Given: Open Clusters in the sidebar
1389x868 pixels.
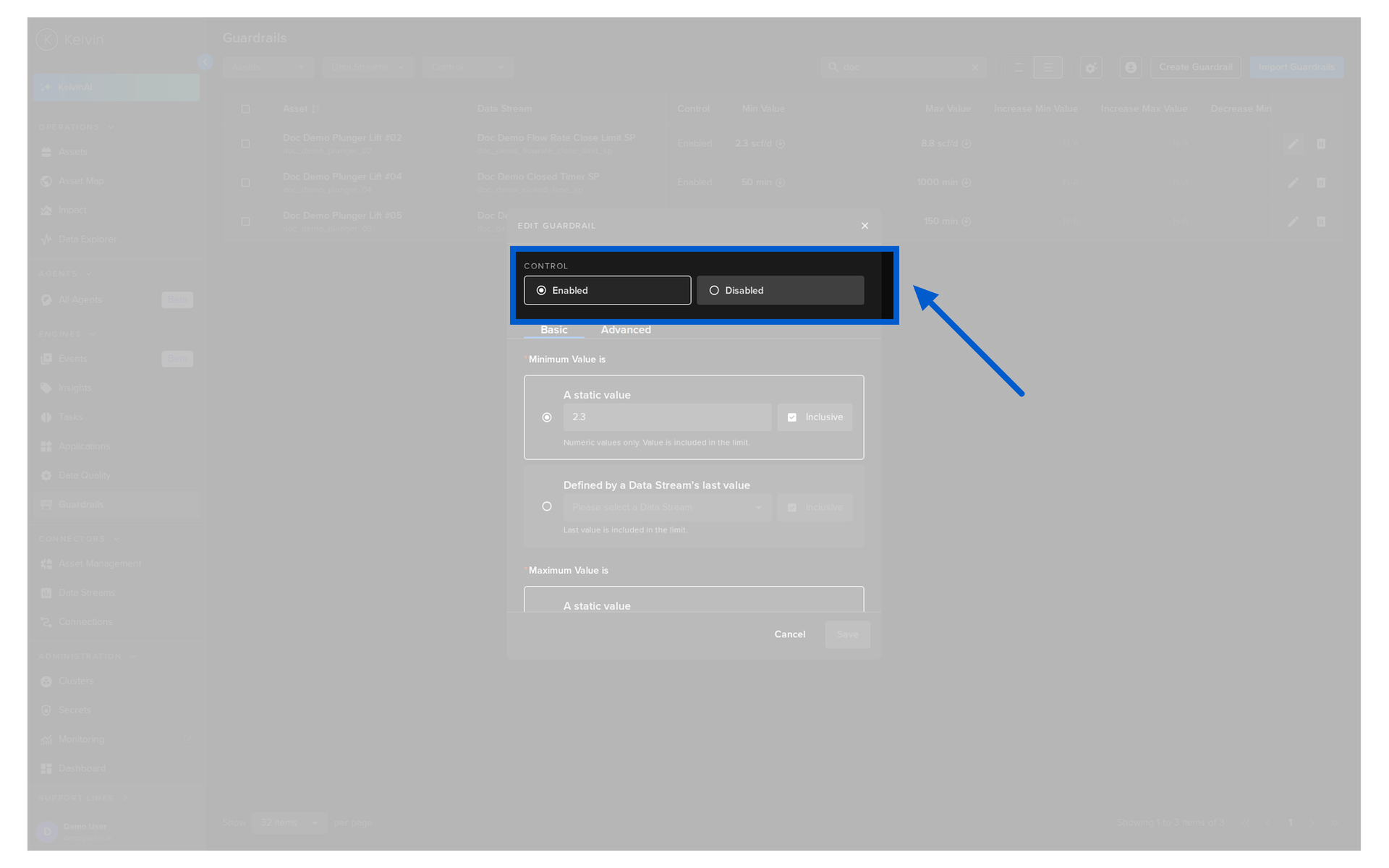Looking at the screenshot, I should tap(76, 681).
